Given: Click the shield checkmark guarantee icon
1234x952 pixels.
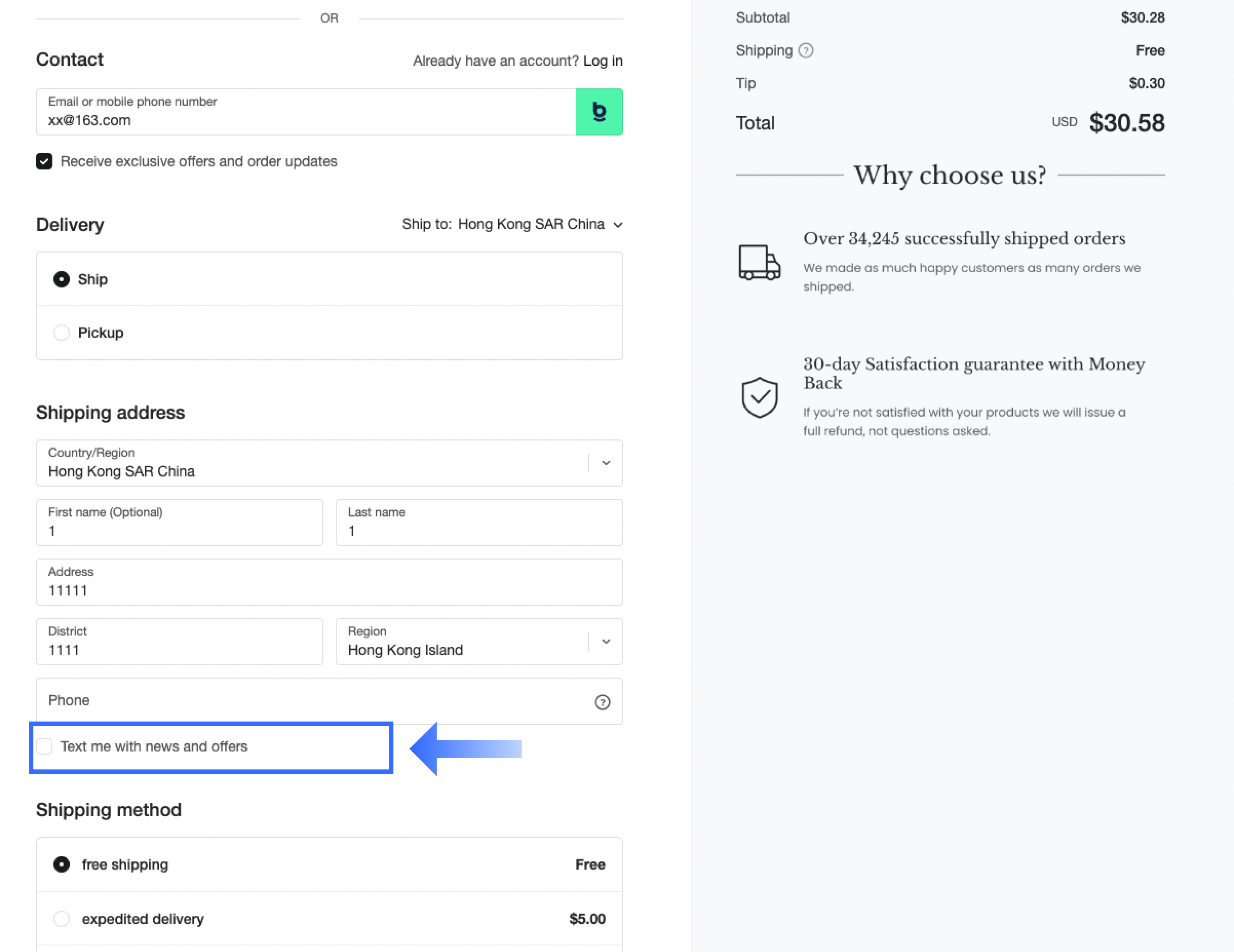Looking at the screenshot, I should [759, 397].
